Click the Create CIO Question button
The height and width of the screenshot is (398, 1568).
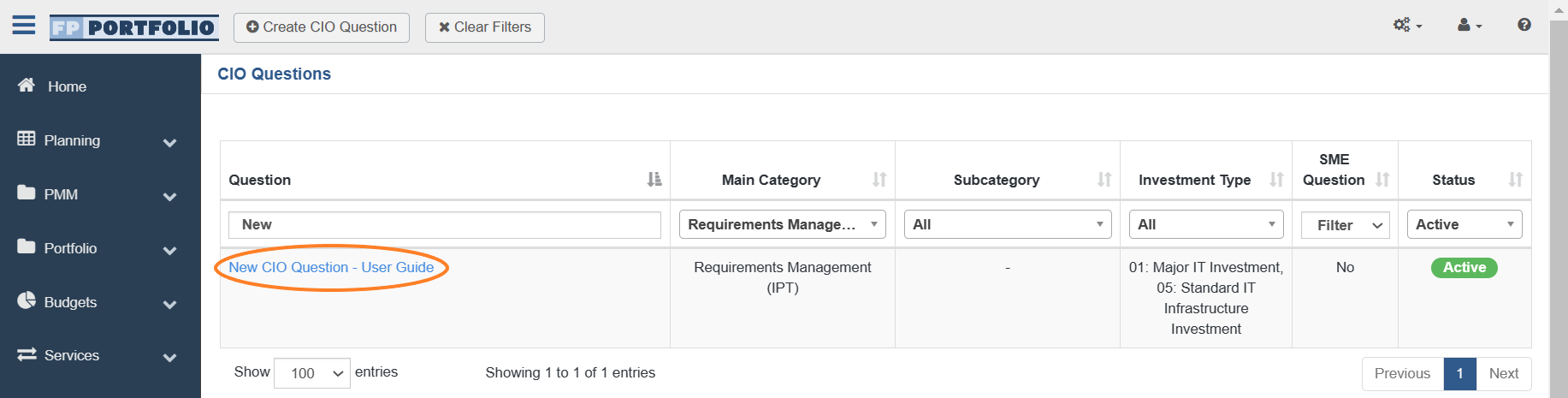click(322, 27)
